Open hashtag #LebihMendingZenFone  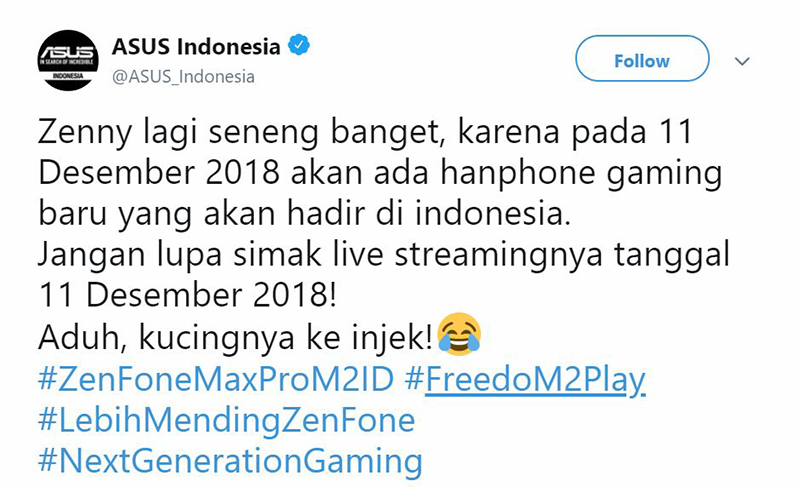click(227, 421)
